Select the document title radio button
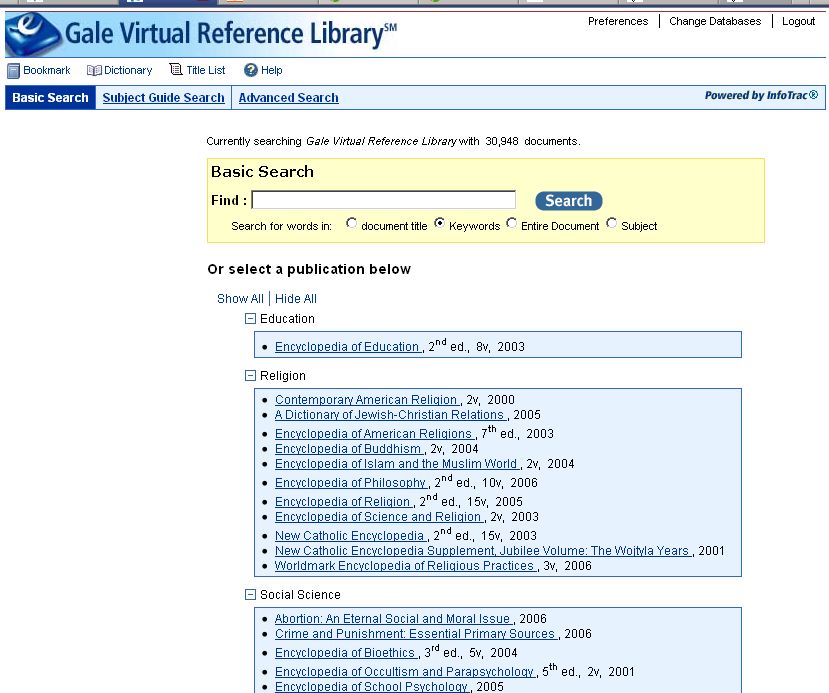 pos(351,224)
